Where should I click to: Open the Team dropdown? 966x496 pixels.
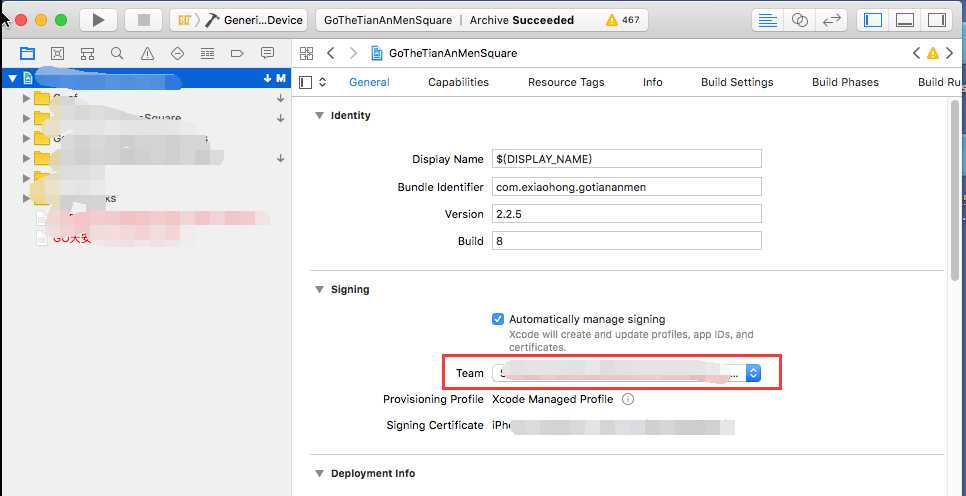(627, 373)
